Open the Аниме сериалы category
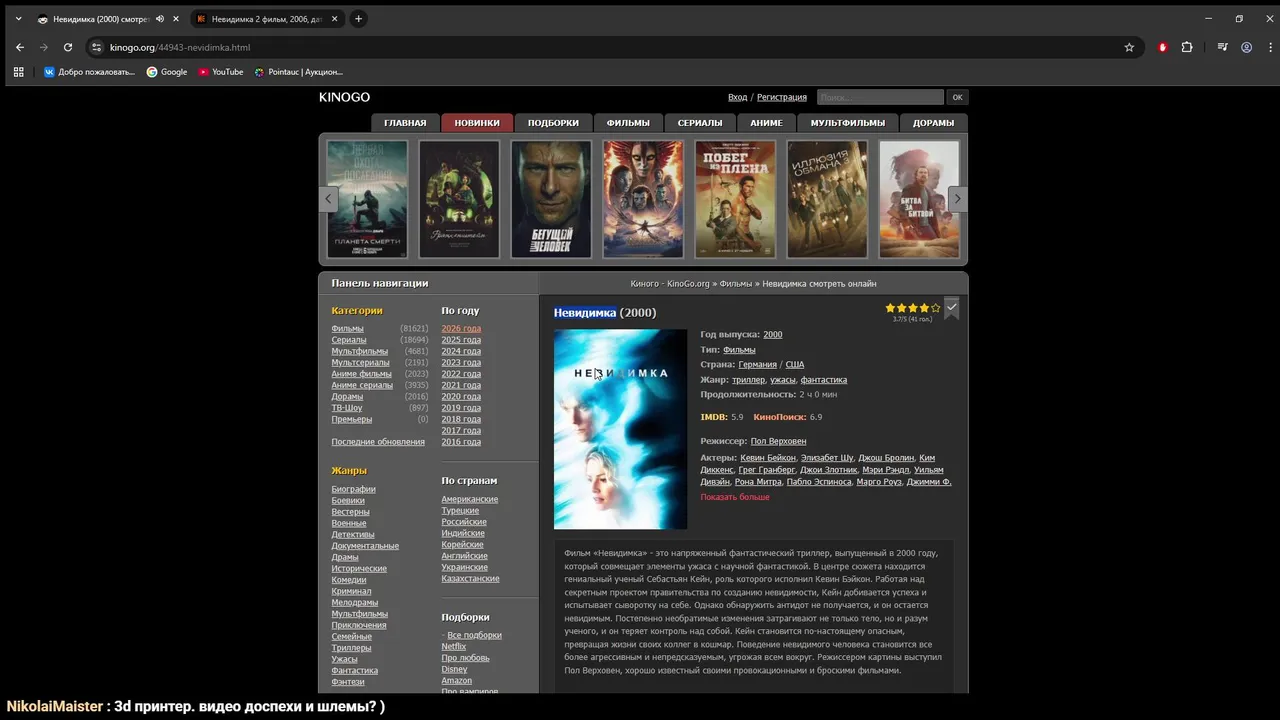The image size is (1280, 720). coord(362,385)
